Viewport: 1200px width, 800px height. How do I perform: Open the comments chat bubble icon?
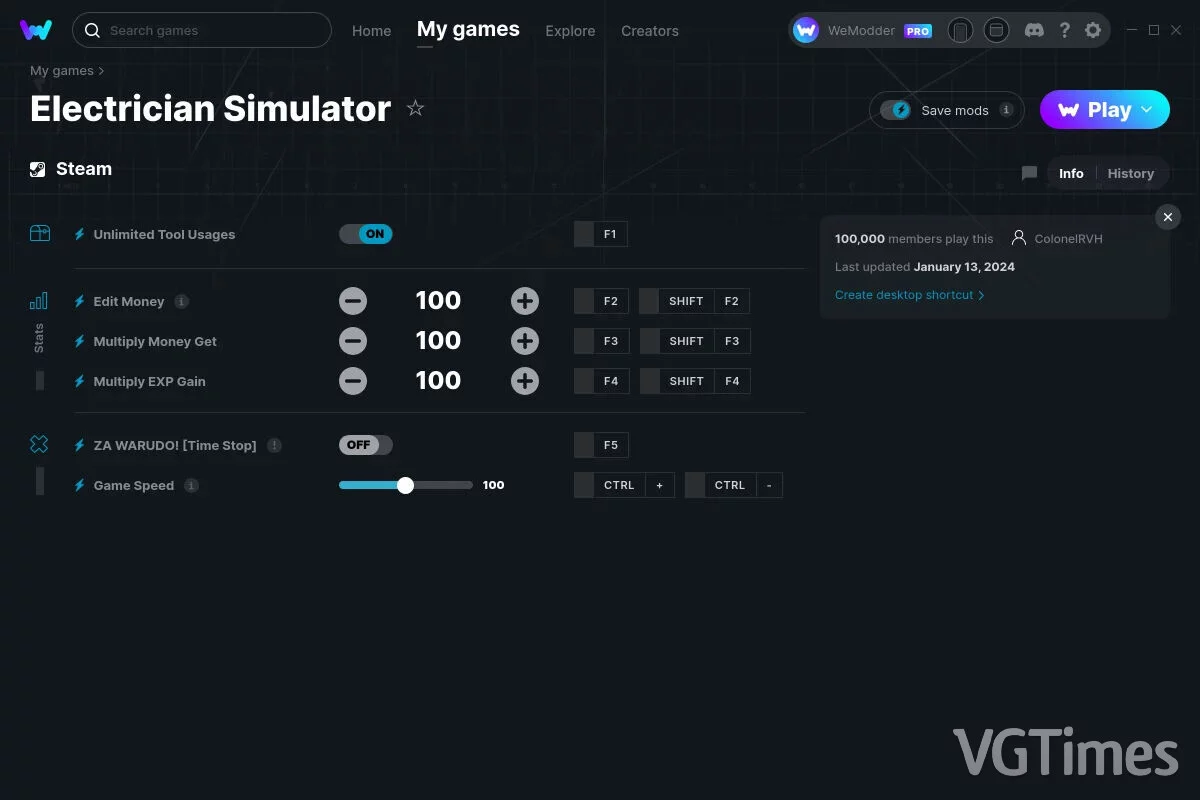tap(1029, 173)
